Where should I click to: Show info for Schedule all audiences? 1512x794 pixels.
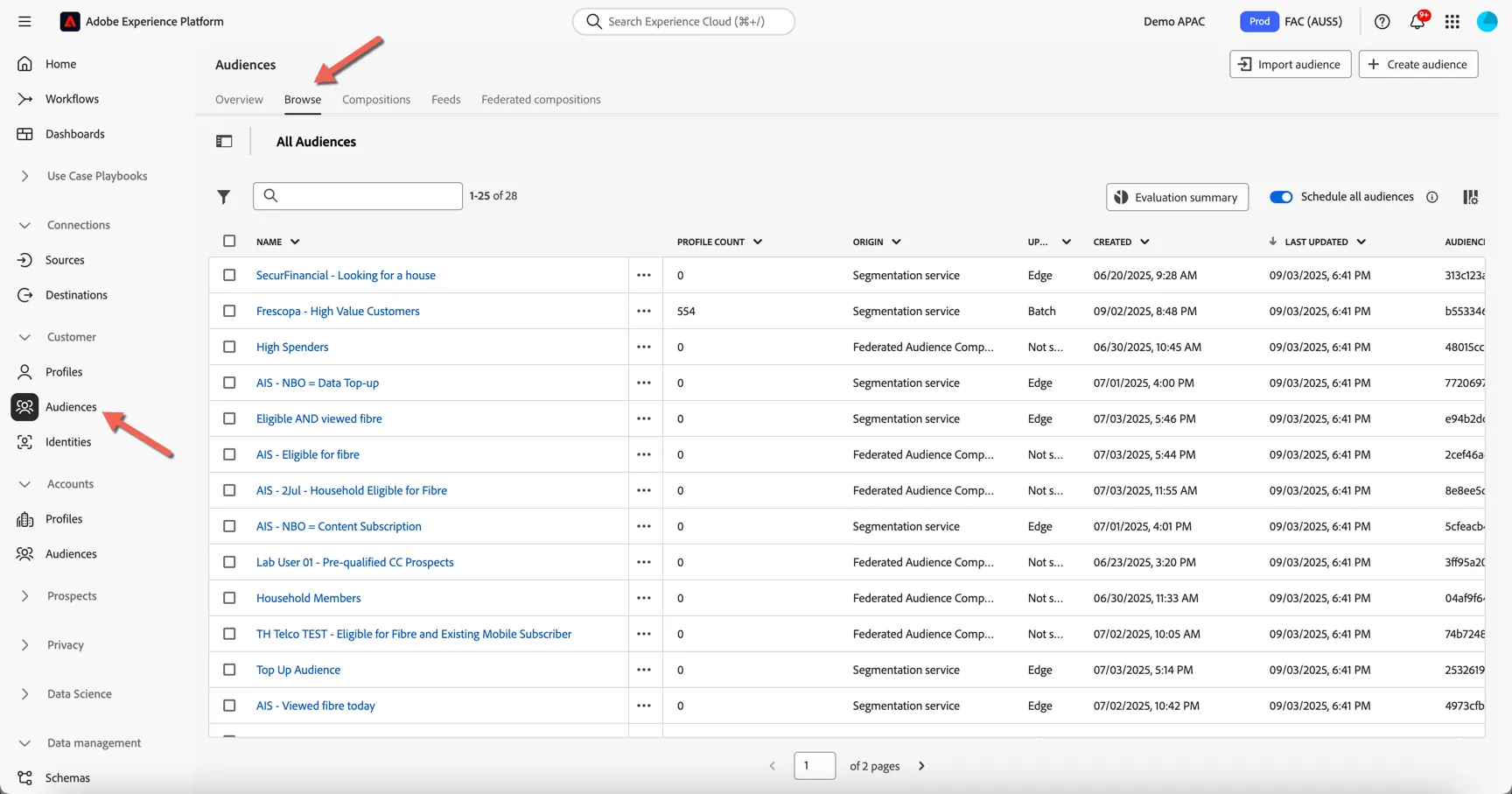[x=1431, y=197]
